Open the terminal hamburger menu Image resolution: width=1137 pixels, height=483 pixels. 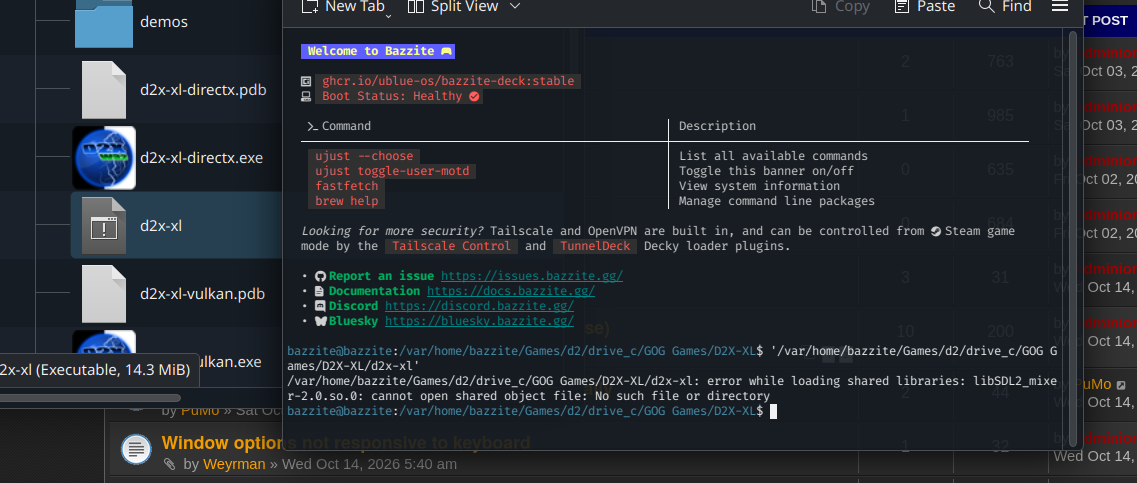(x=1059, y=7)
